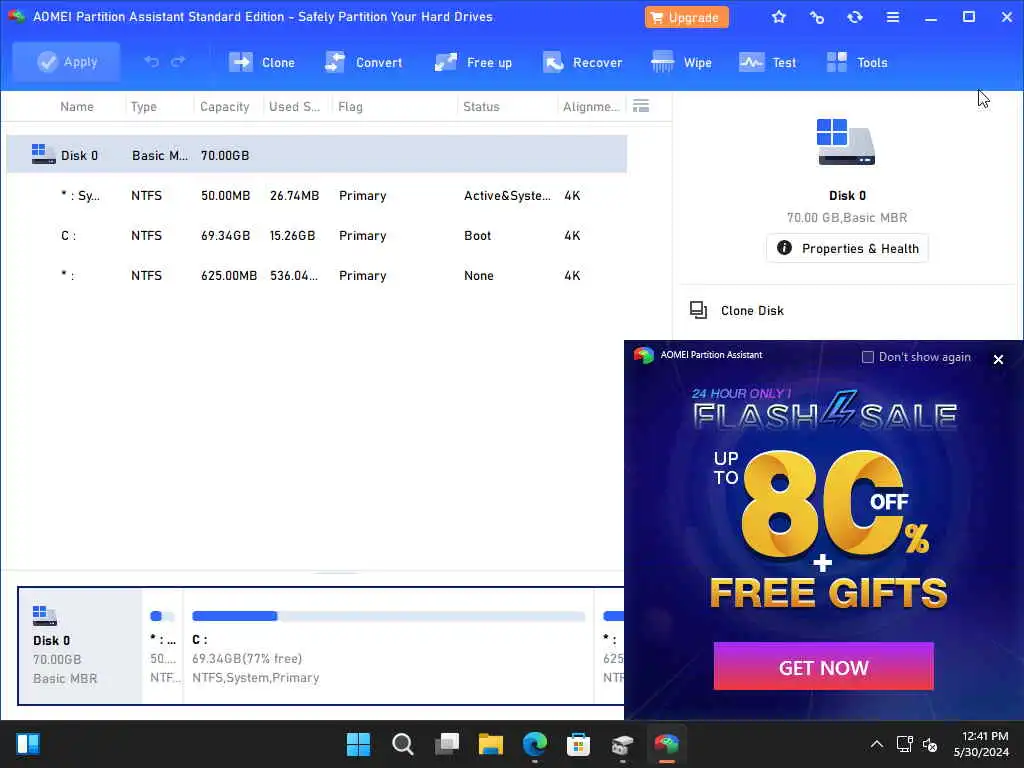
Task: Click the refresh icon in title bar
Action: click(855, 17)
